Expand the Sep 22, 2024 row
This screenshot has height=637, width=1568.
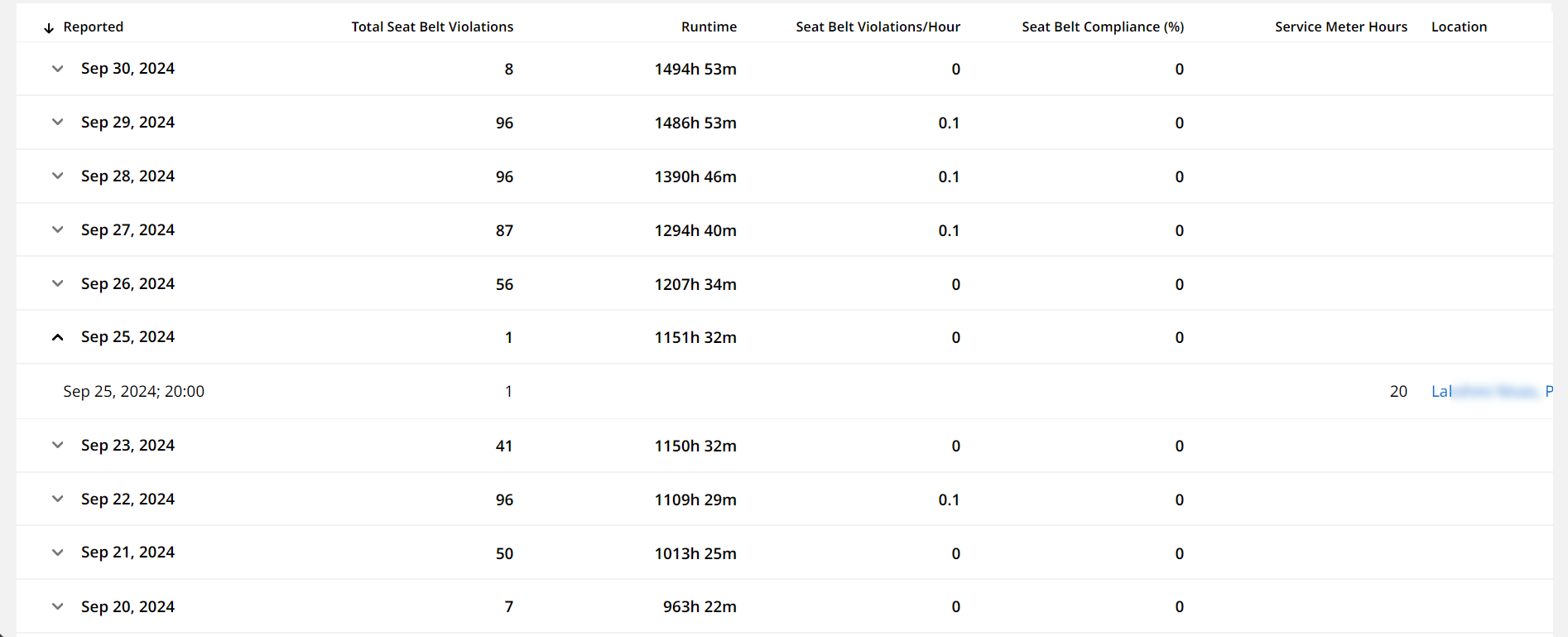[x=57, y=499]
